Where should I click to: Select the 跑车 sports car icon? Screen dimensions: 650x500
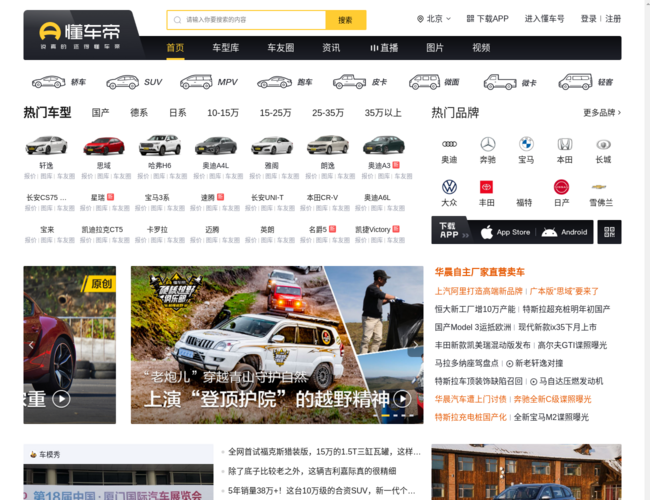coord(274,82)
